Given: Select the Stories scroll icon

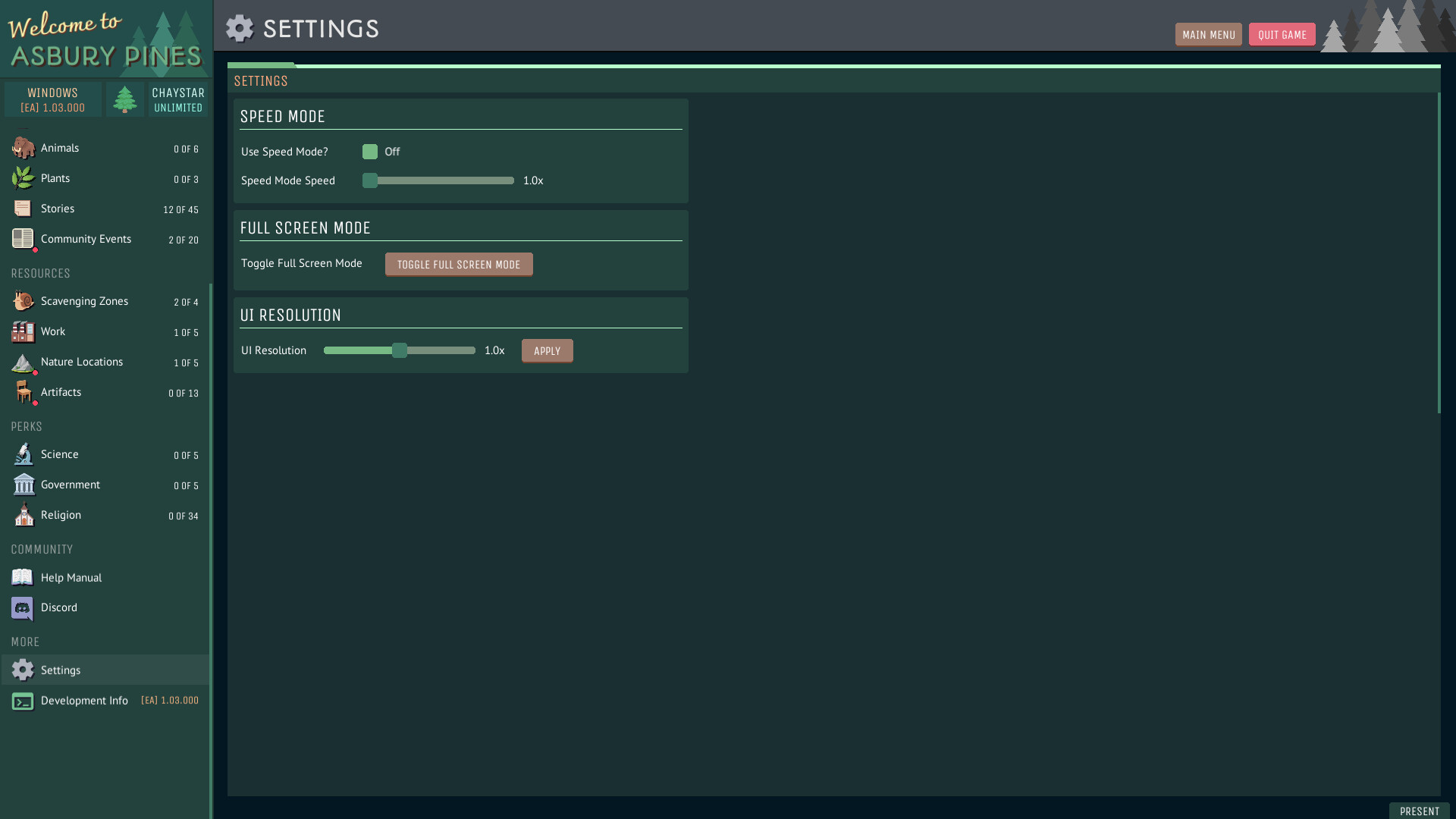Looking at the screenshot, I should [x=23, y=209].
